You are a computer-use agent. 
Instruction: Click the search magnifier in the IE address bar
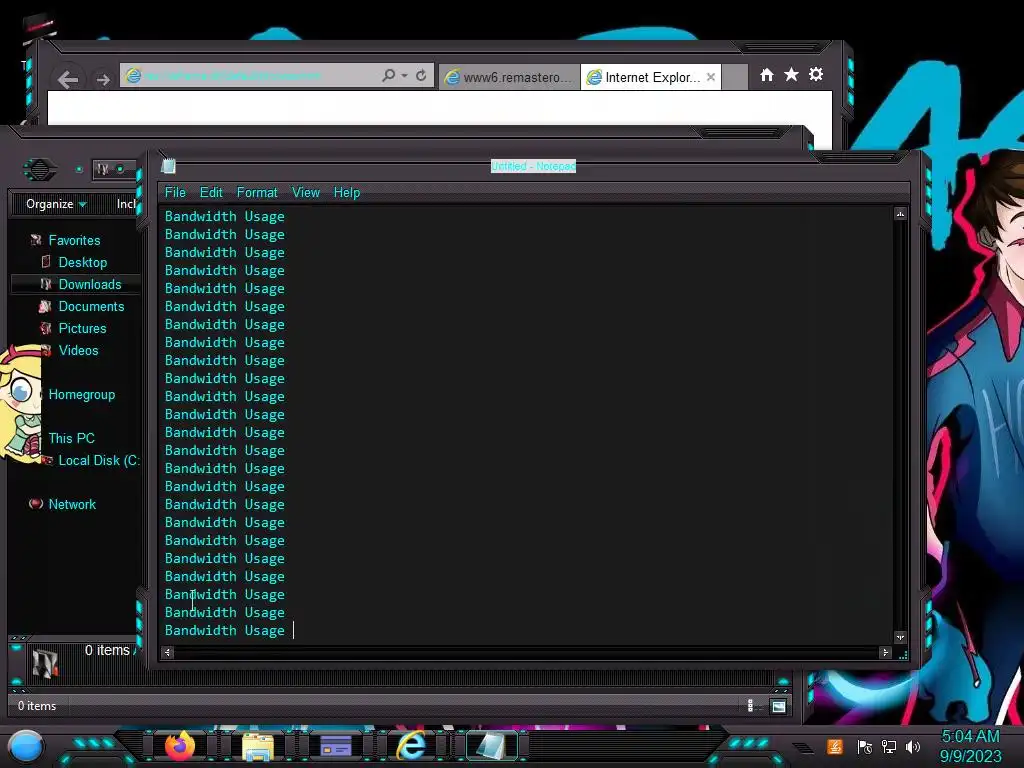coord(388,76)
